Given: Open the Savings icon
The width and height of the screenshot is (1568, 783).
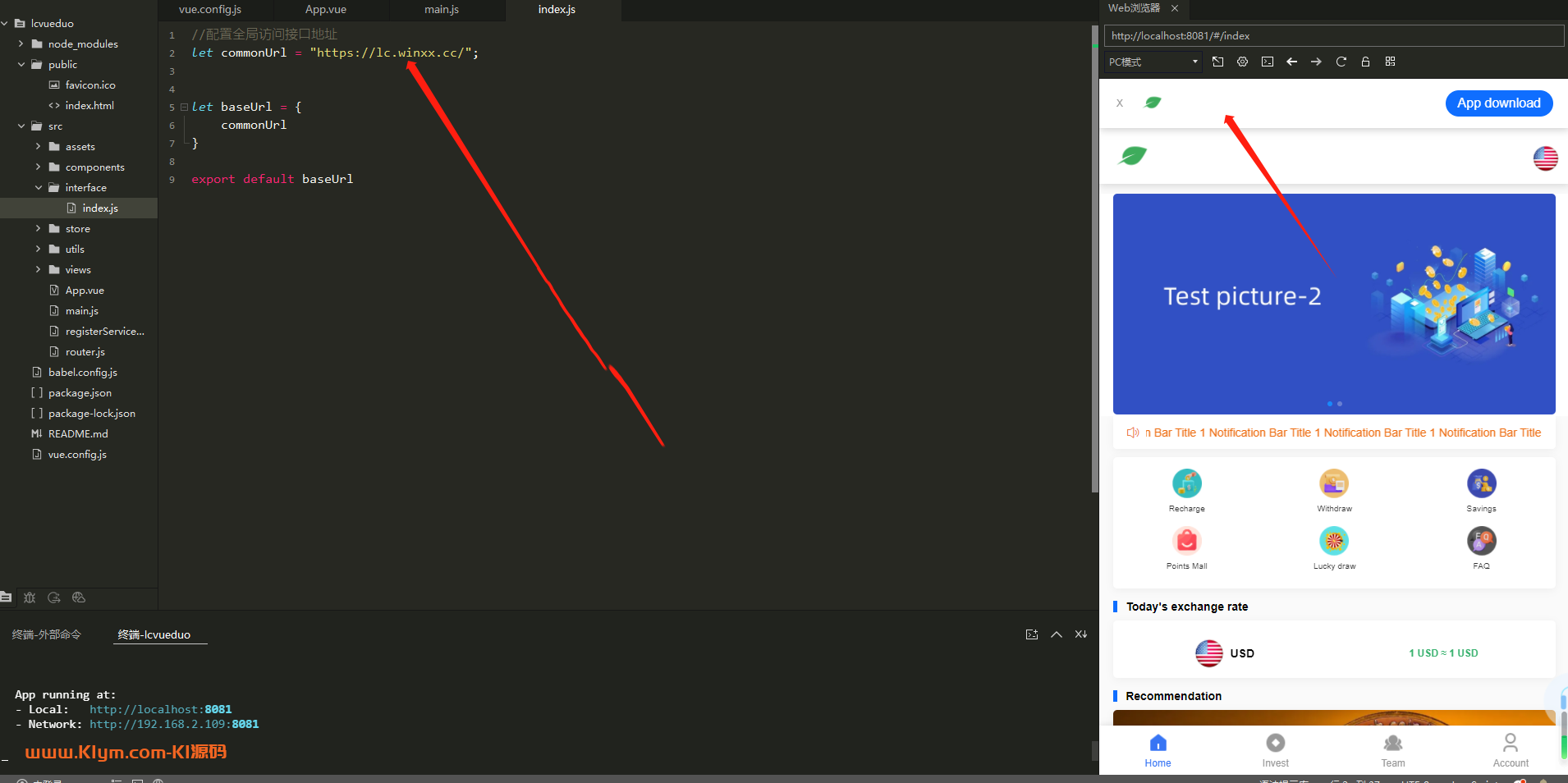Looking at the screenshot, I should click(x=1481, y=483).
